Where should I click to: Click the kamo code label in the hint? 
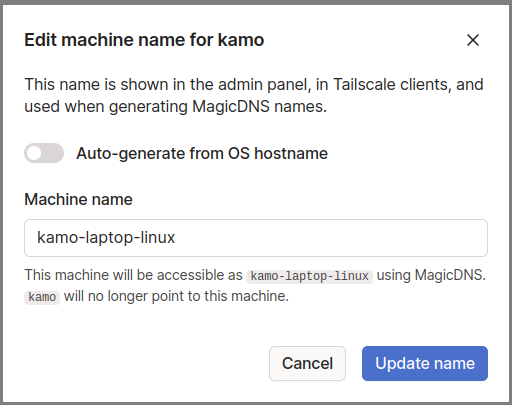[x=42, y=297]
